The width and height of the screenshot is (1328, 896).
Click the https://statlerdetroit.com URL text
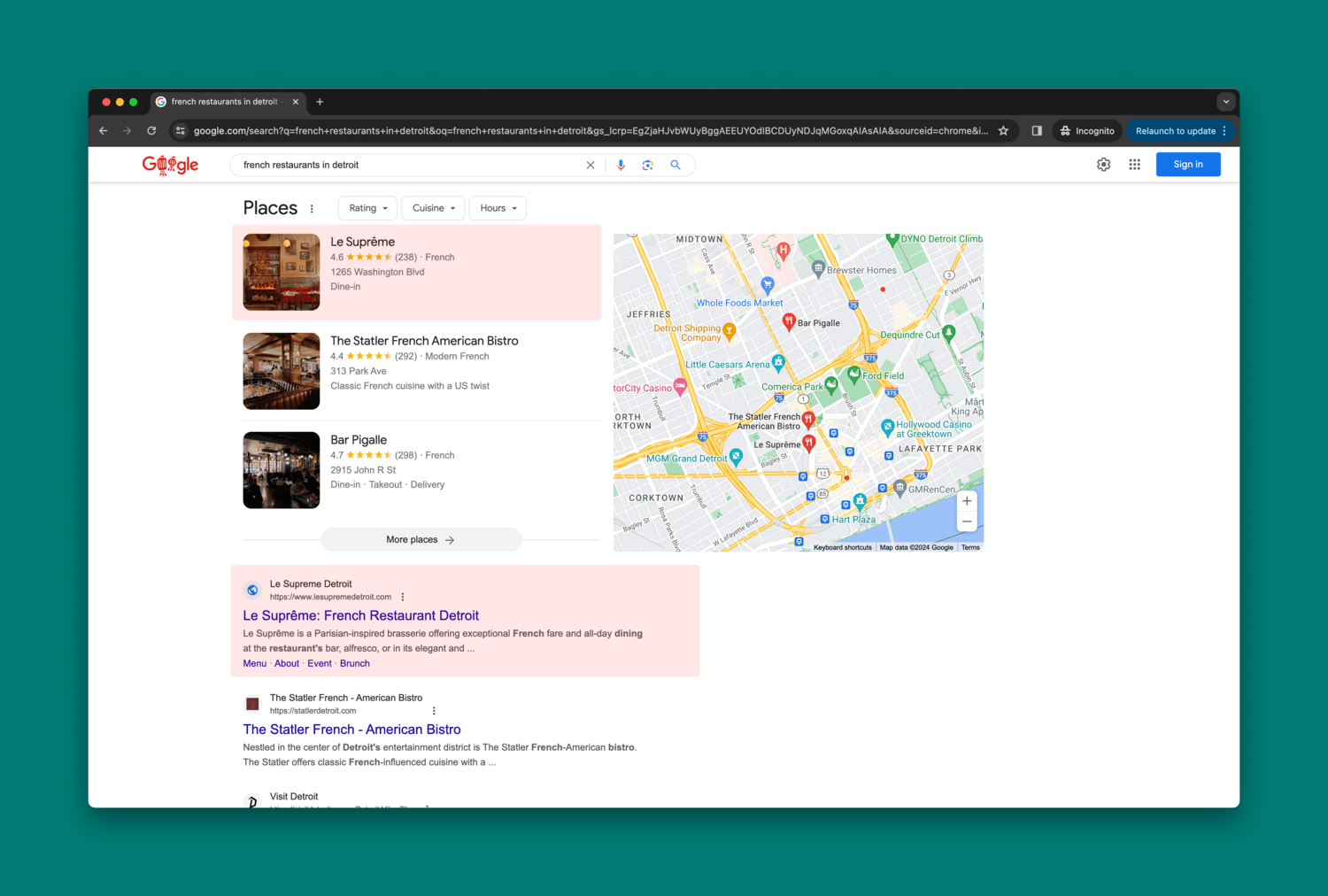pos(313,711)
